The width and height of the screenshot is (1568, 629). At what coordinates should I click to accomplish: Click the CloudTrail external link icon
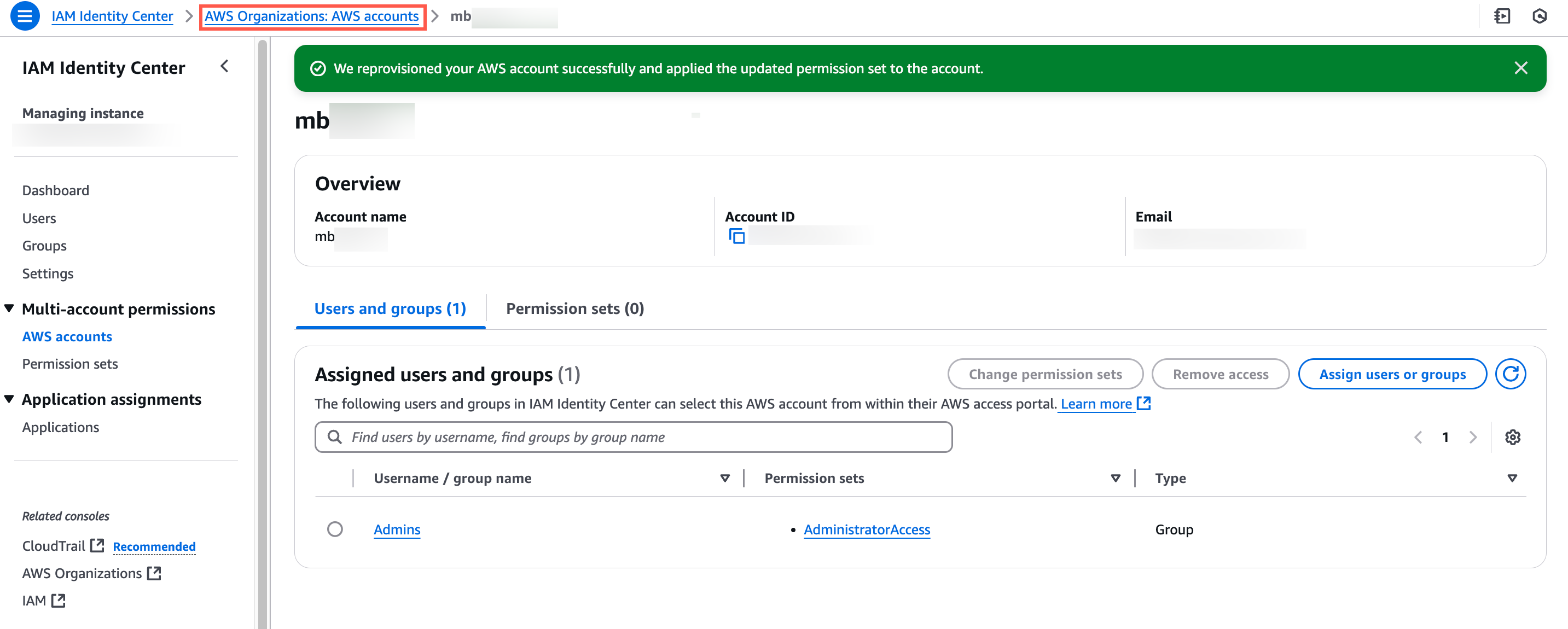tap(97, 546)
